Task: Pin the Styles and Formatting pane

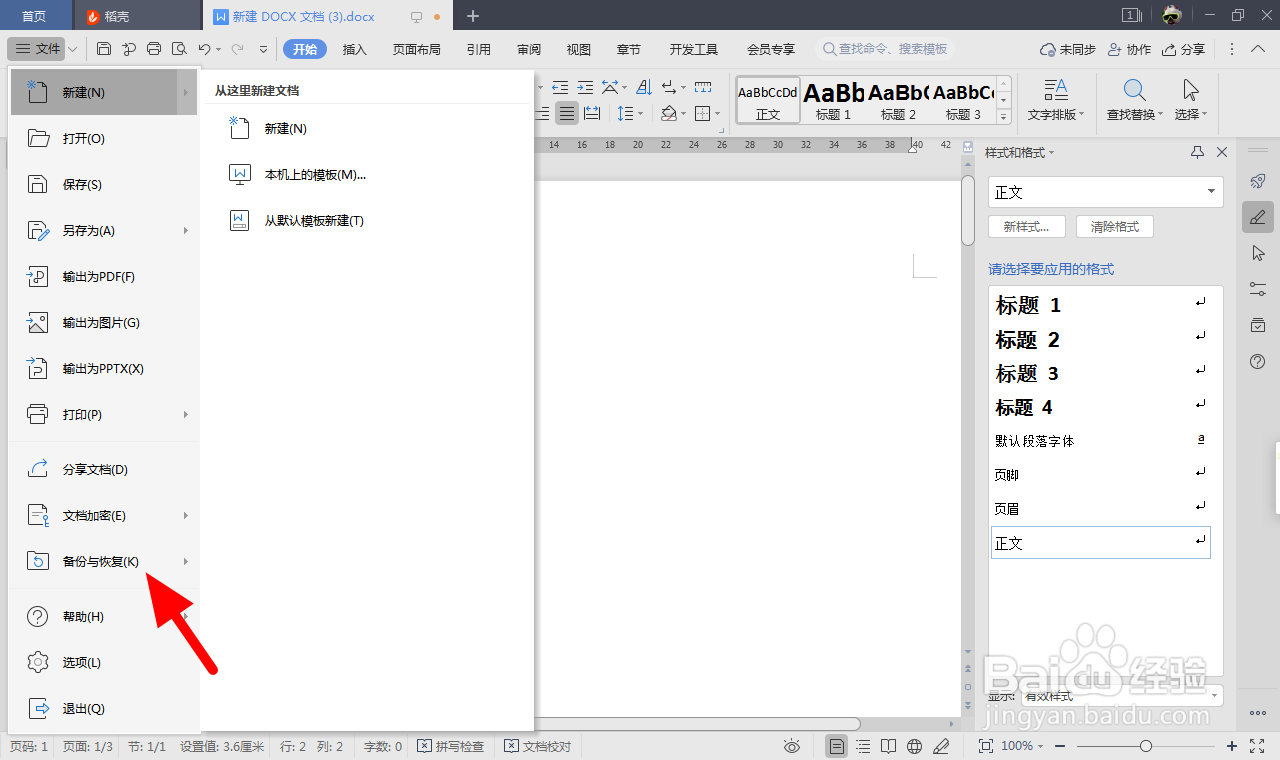Action: [1198, 152]
